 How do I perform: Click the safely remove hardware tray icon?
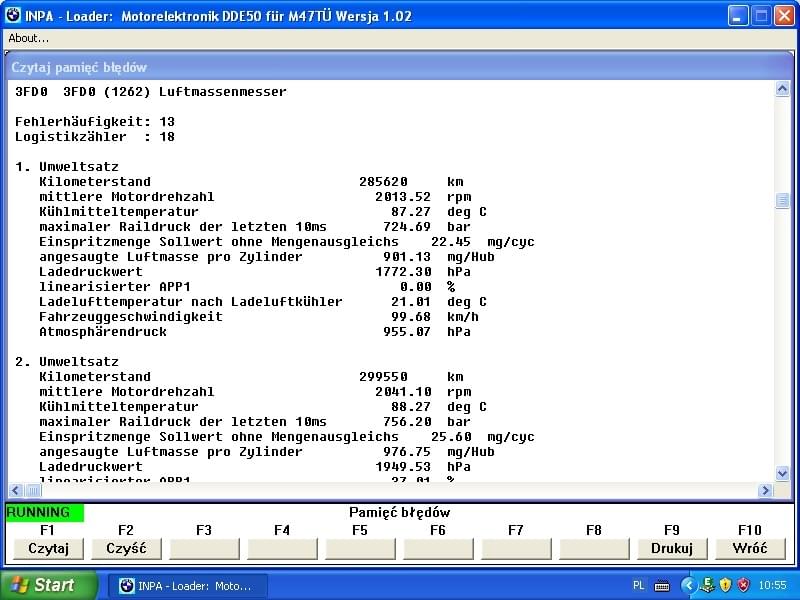pyautogui.click(x=707, y=585)
